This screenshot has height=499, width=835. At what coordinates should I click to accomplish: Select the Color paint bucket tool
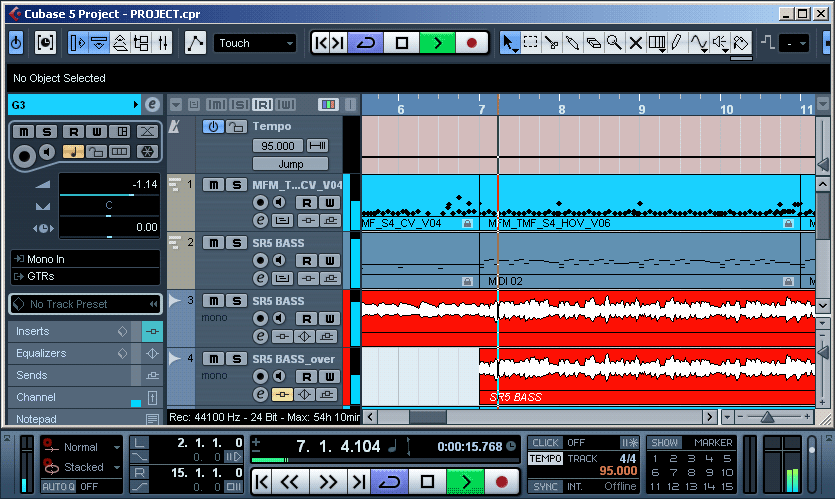pos(741,43)
